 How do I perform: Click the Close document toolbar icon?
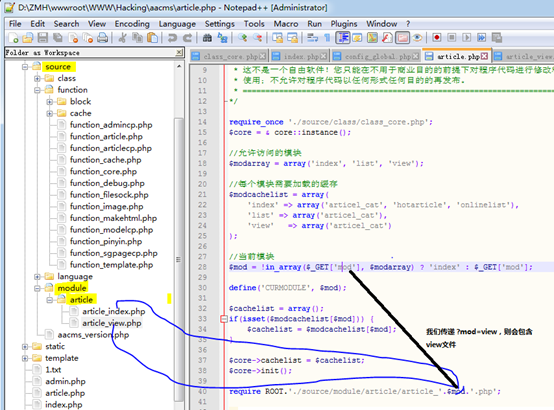[x=73, y=37]
